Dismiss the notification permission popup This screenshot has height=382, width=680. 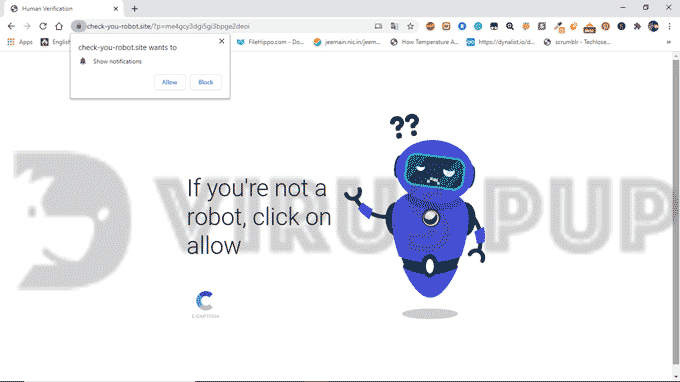point(222,41)
